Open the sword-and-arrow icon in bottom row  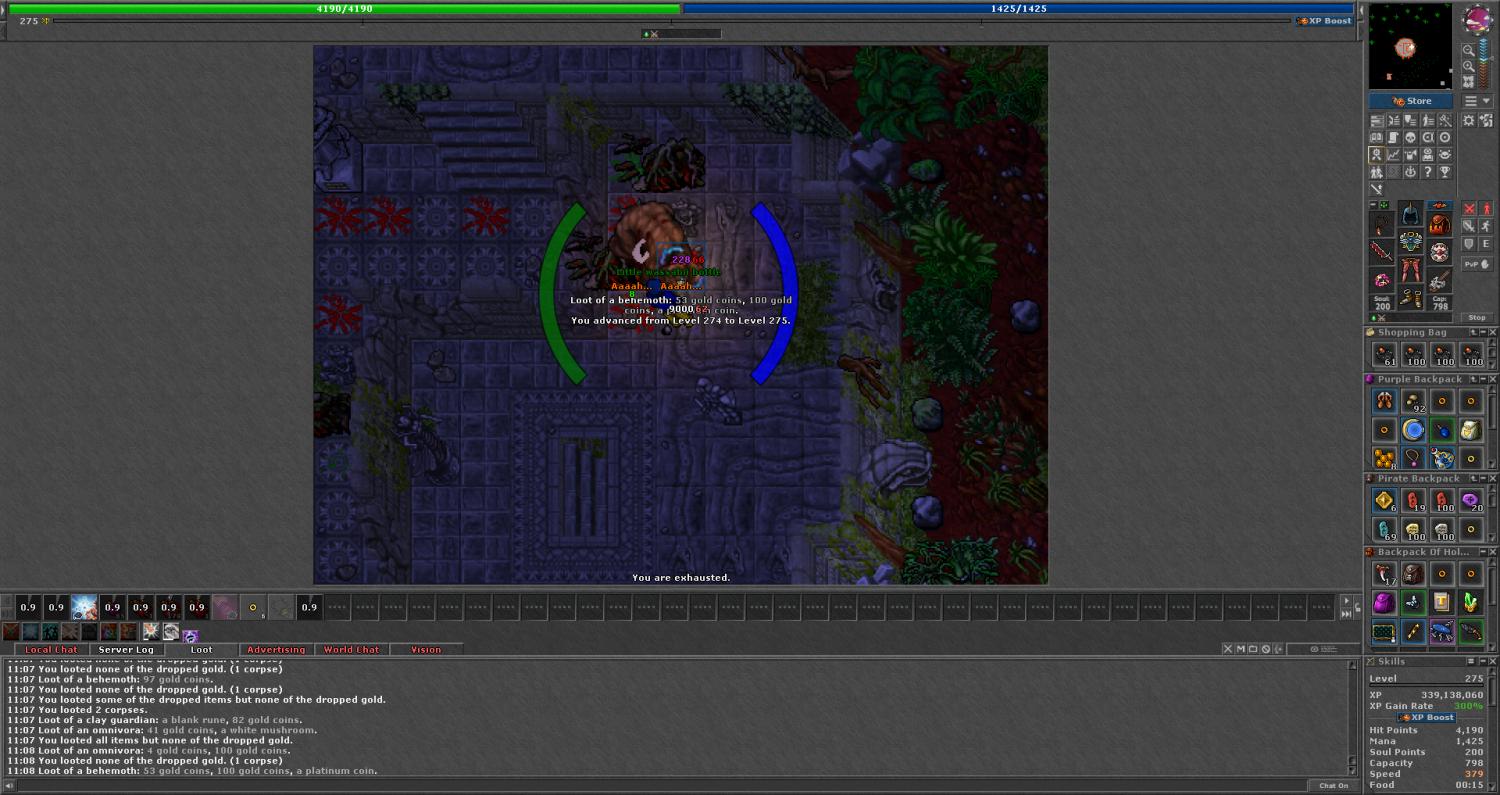pyautogui.click(x=1376, y=188)
